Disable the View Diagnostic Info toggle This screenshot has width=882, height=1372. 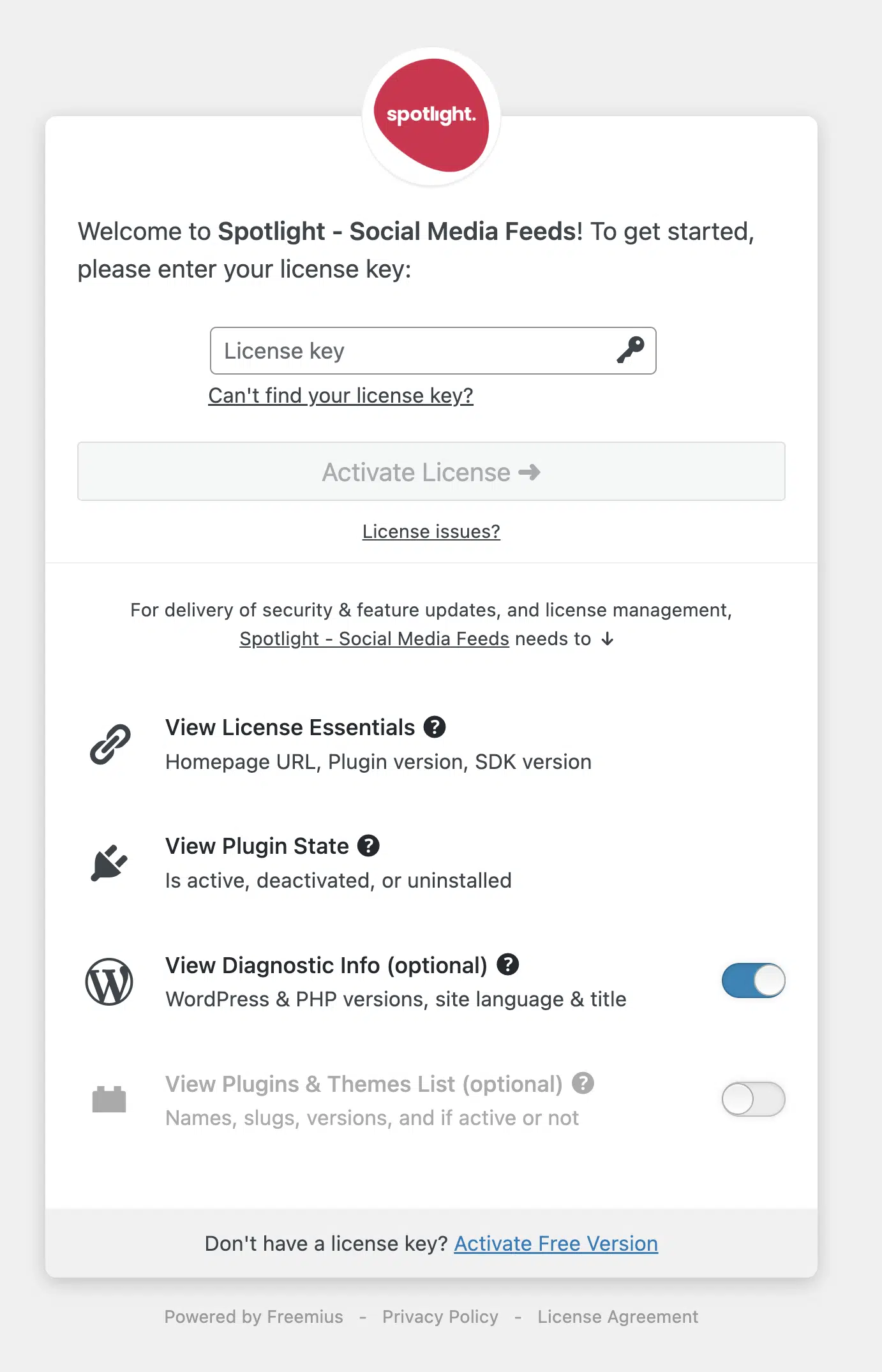753,981
